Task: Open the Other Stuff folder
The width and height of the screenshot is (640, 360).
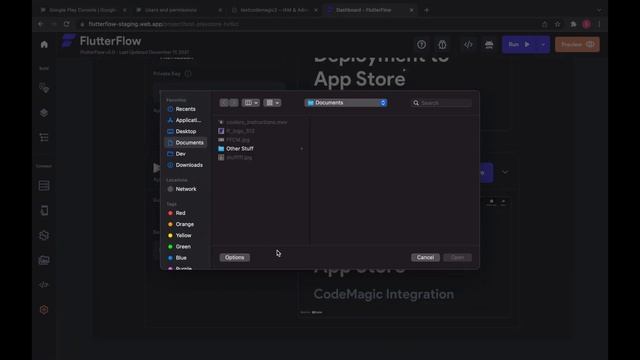Action: tap(240, 149)
